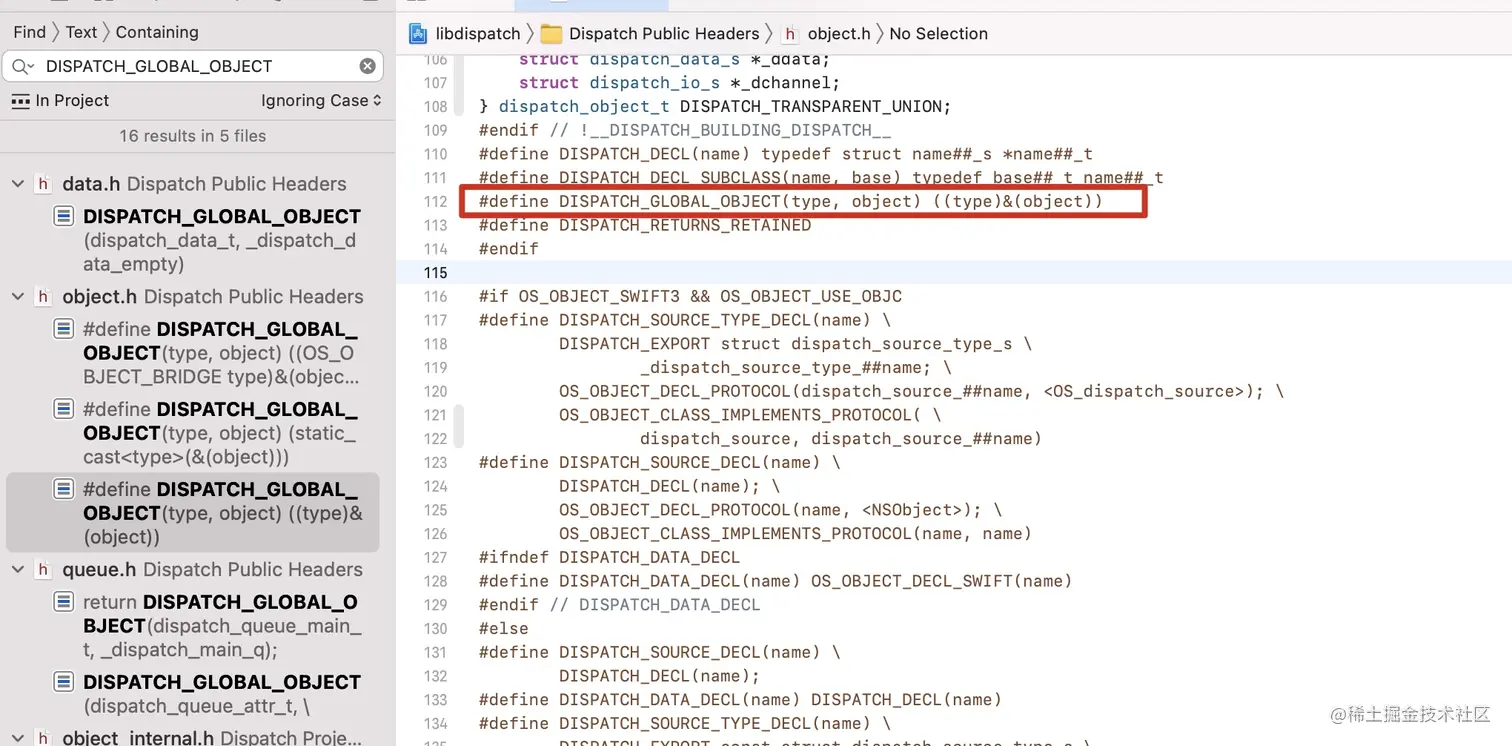Viewport: 1512px width, 746px height.
Task: Click line number 115 in the gutter
Action: point(435,272)
